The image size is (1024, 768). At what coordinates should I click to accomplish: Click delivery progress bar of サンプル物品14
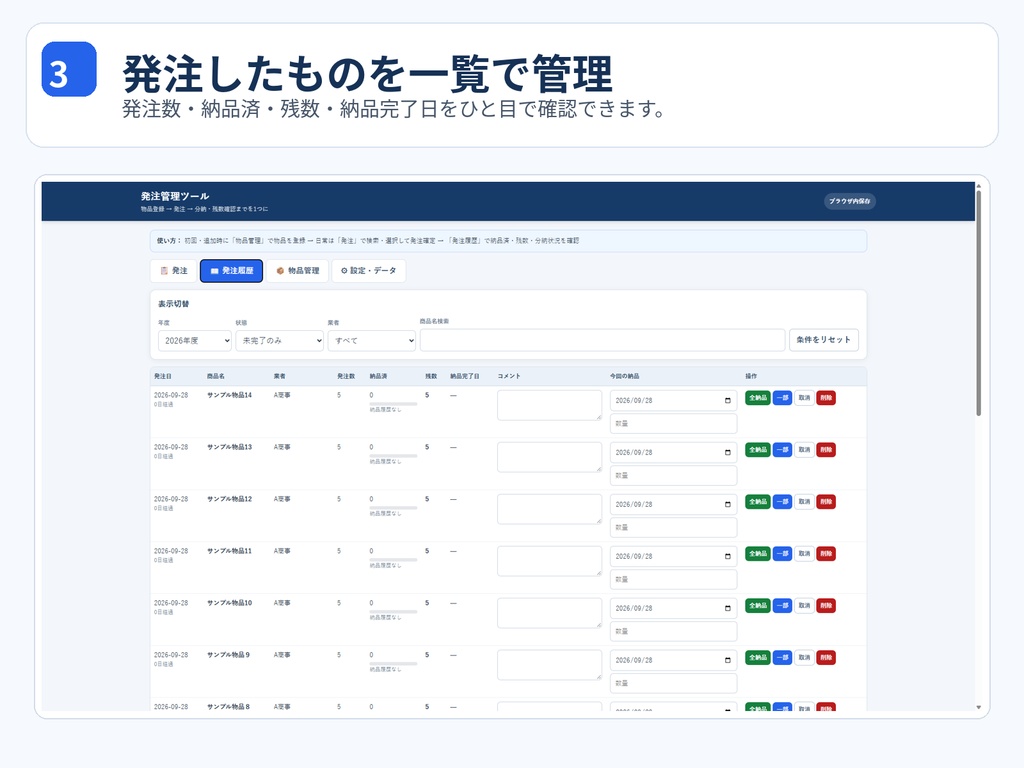pos(393,404)
